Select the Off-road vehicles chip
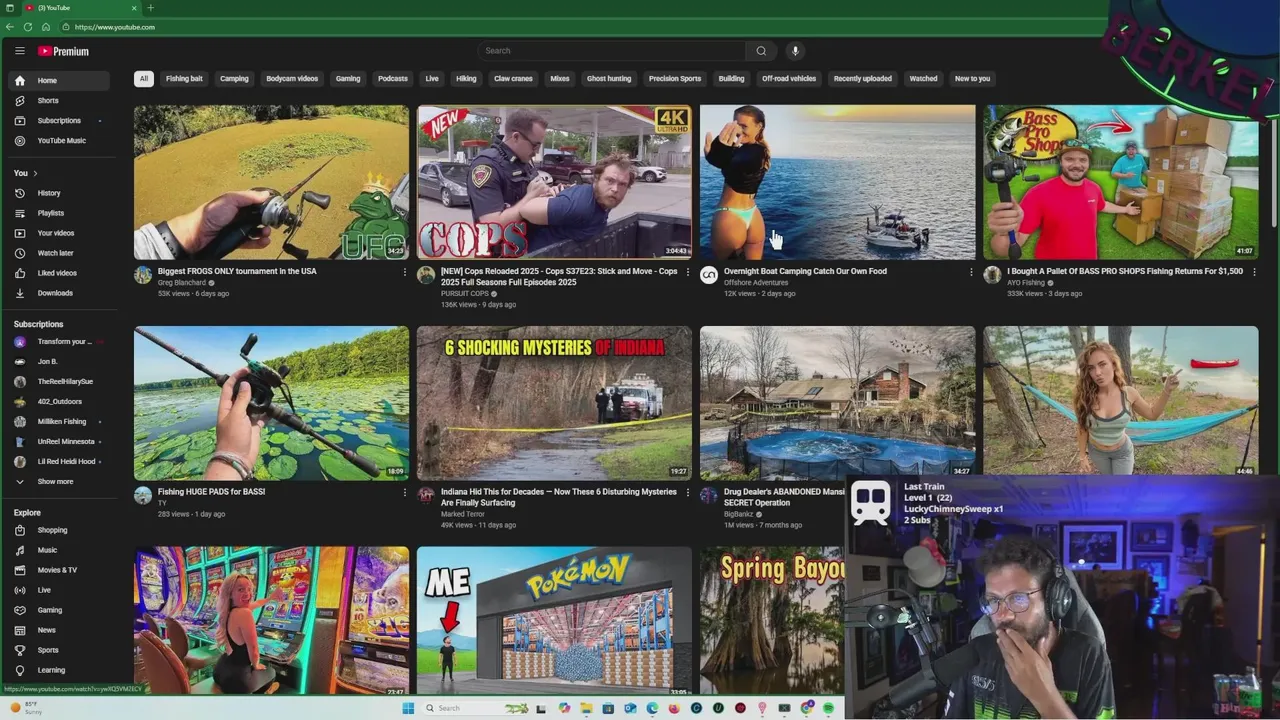1280x720 pixels. tap(789, 79)
